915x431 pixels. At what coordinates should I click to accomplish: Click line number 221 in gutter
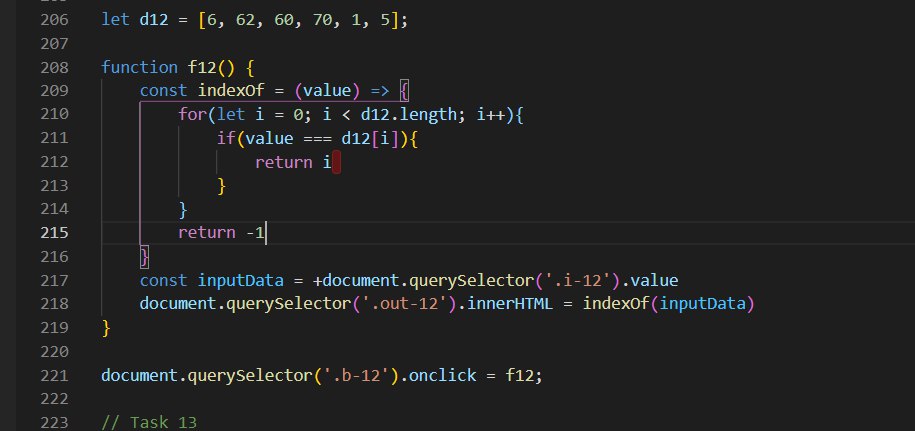pyautogui.click(x=54, y=375)
